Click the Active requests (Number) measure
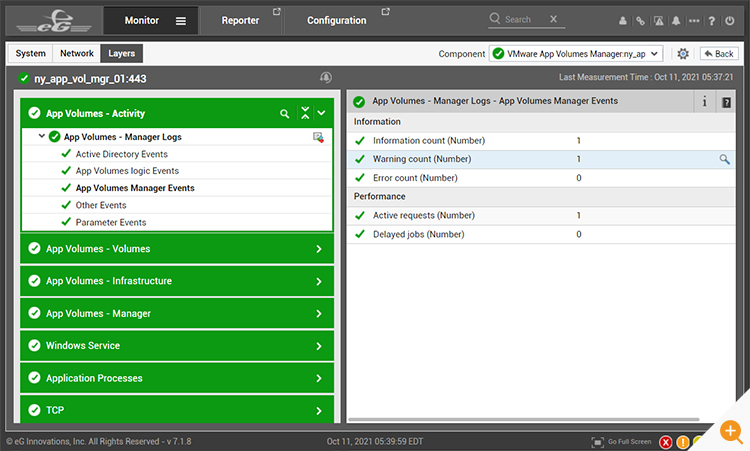750x451 pixels. pyautogui.click(x=424, y=216)
